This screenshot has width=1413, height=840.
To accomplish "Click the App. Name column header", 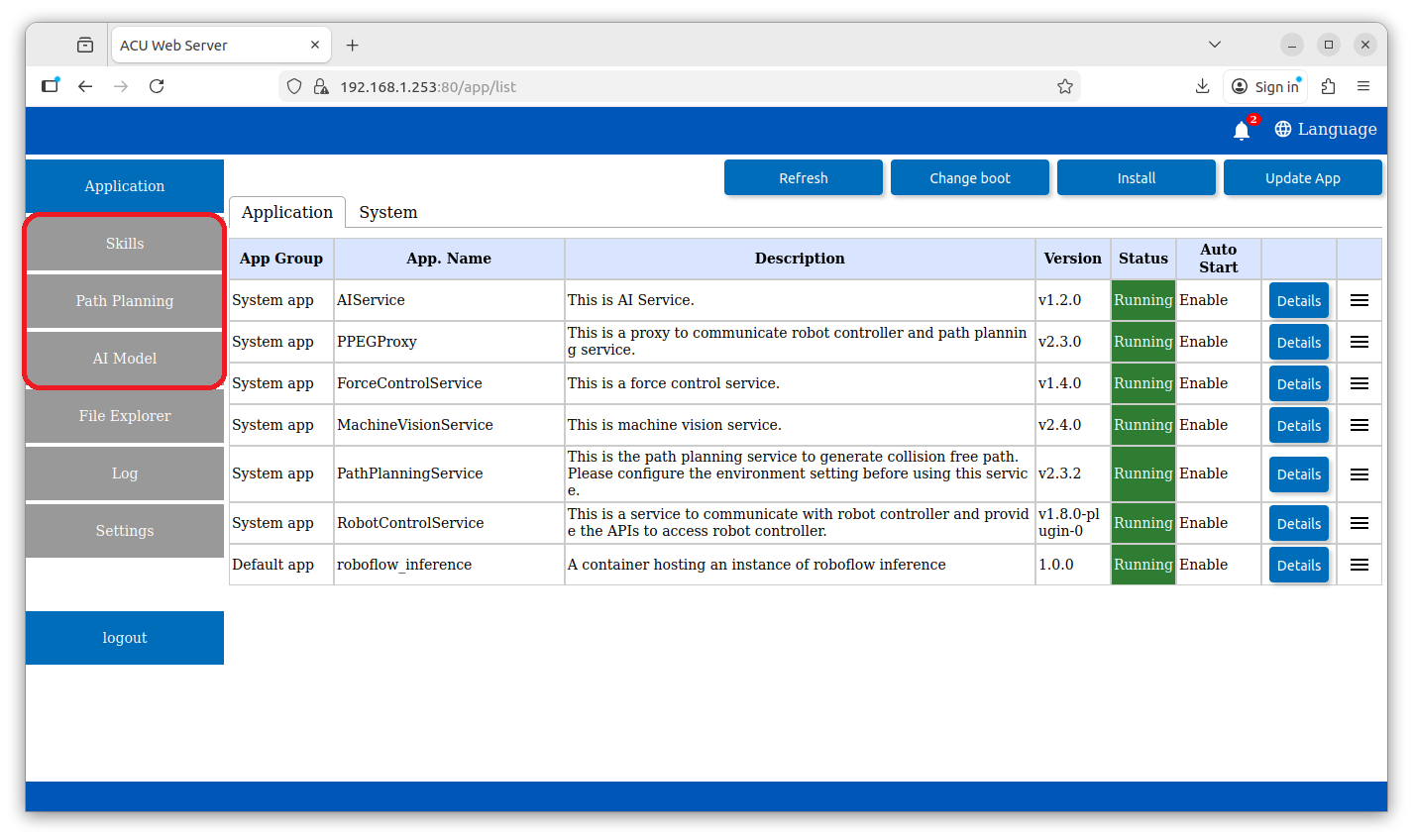I will [x=449, y=259].
